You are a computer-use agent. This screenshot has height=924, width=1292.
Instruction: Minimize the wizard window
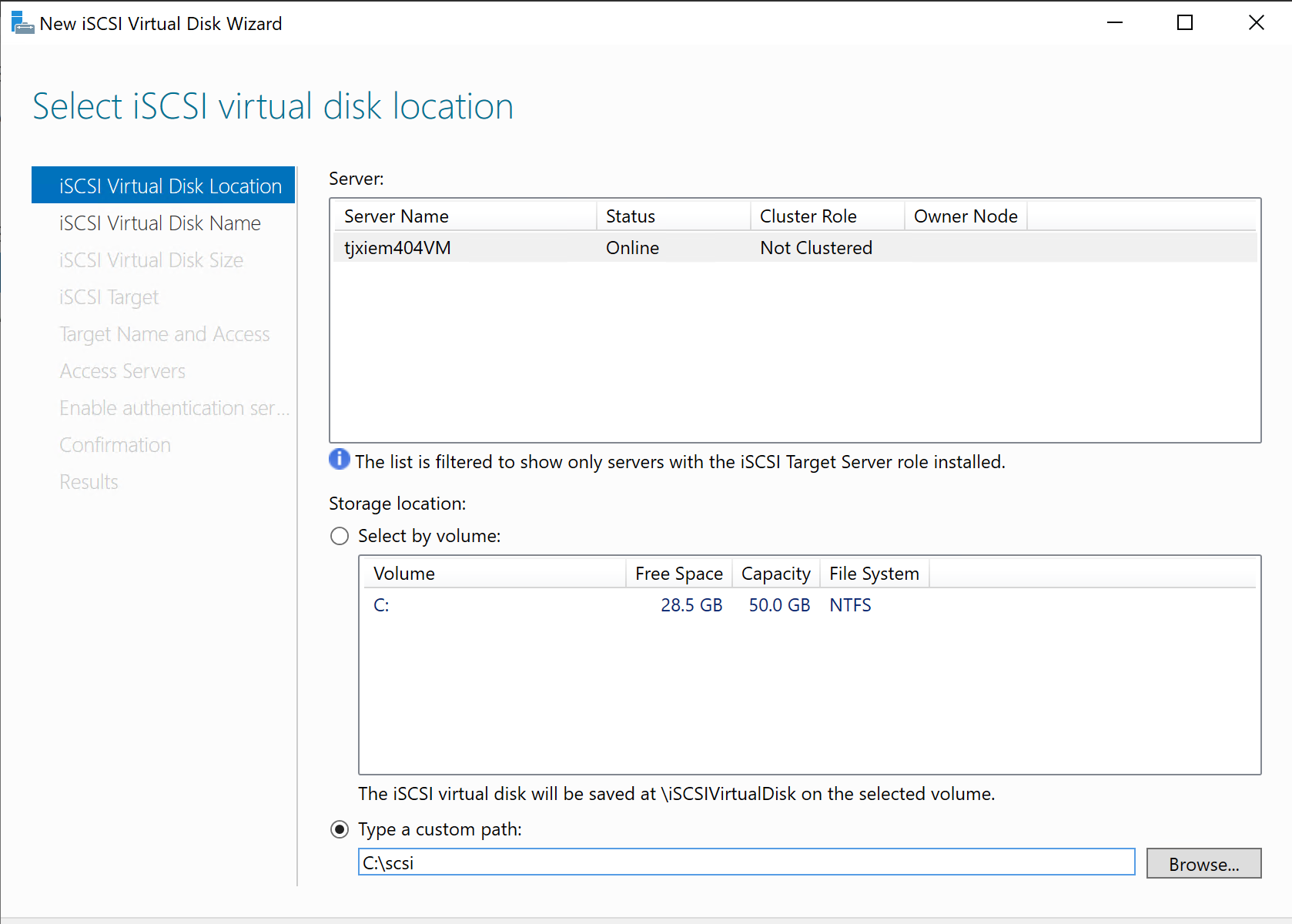pyautogui.click(x=1114, y=23)
